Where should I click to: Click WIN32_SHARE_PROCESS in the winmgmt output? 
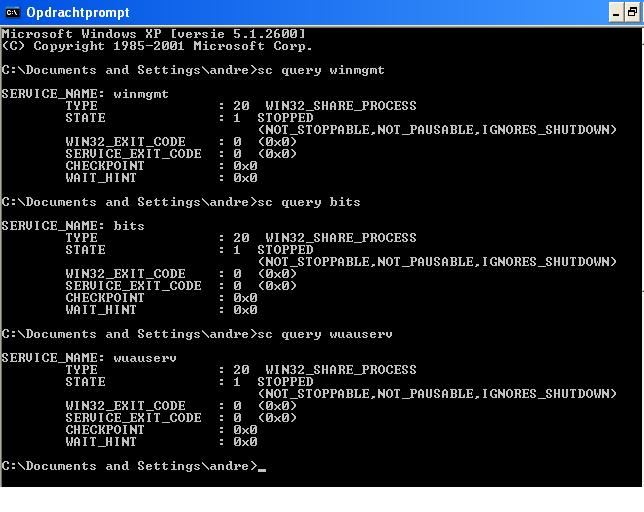341,106
